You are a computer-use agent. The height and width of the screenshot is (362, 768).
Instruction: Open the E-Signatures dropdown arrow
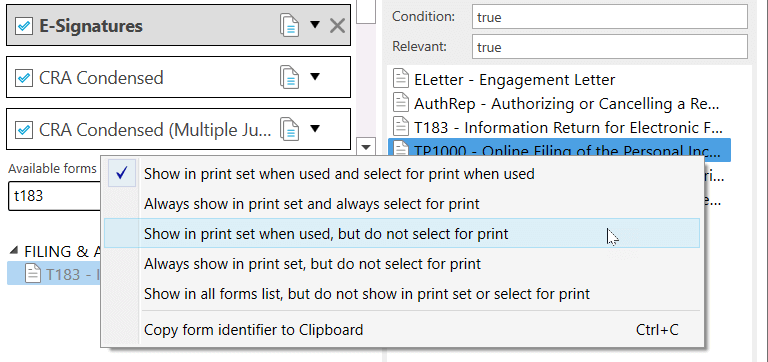click(x=315, y=24)
